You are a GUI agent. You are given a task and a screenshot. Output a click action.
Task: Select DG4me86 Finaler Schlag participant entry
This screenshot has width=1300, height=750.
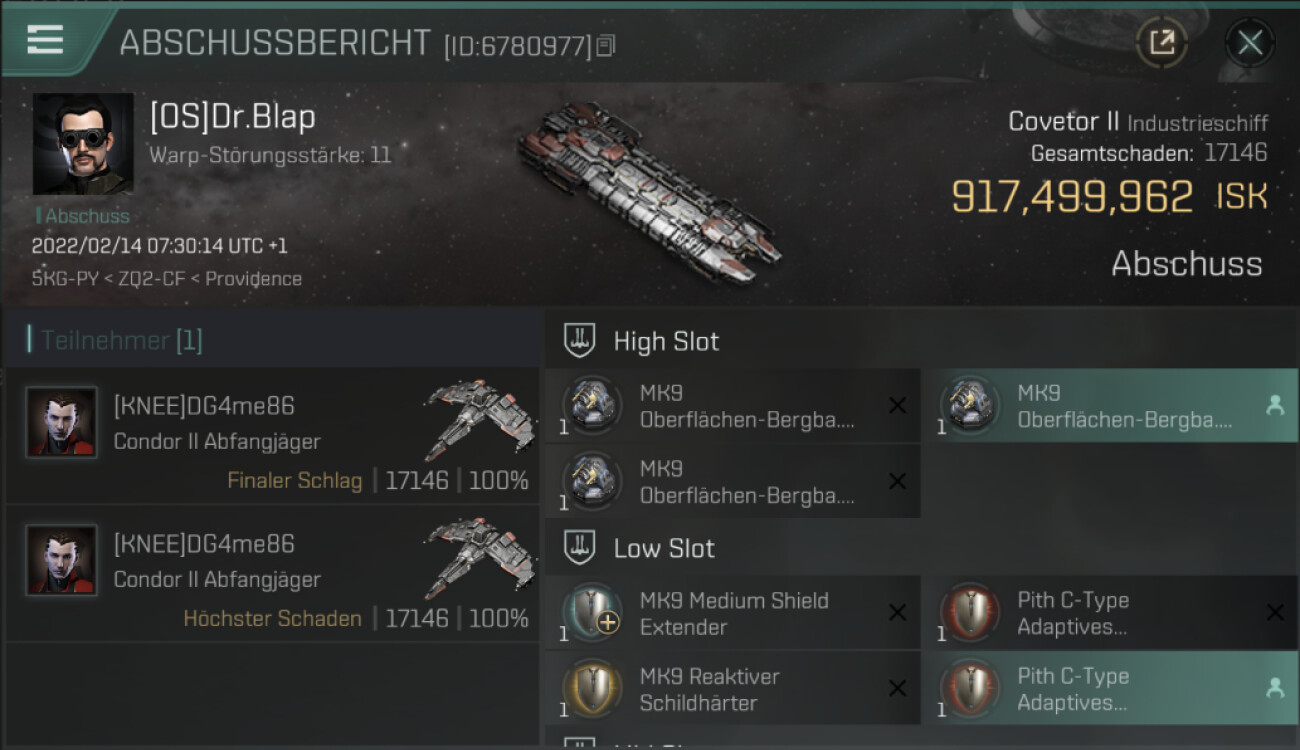(272, 436)
